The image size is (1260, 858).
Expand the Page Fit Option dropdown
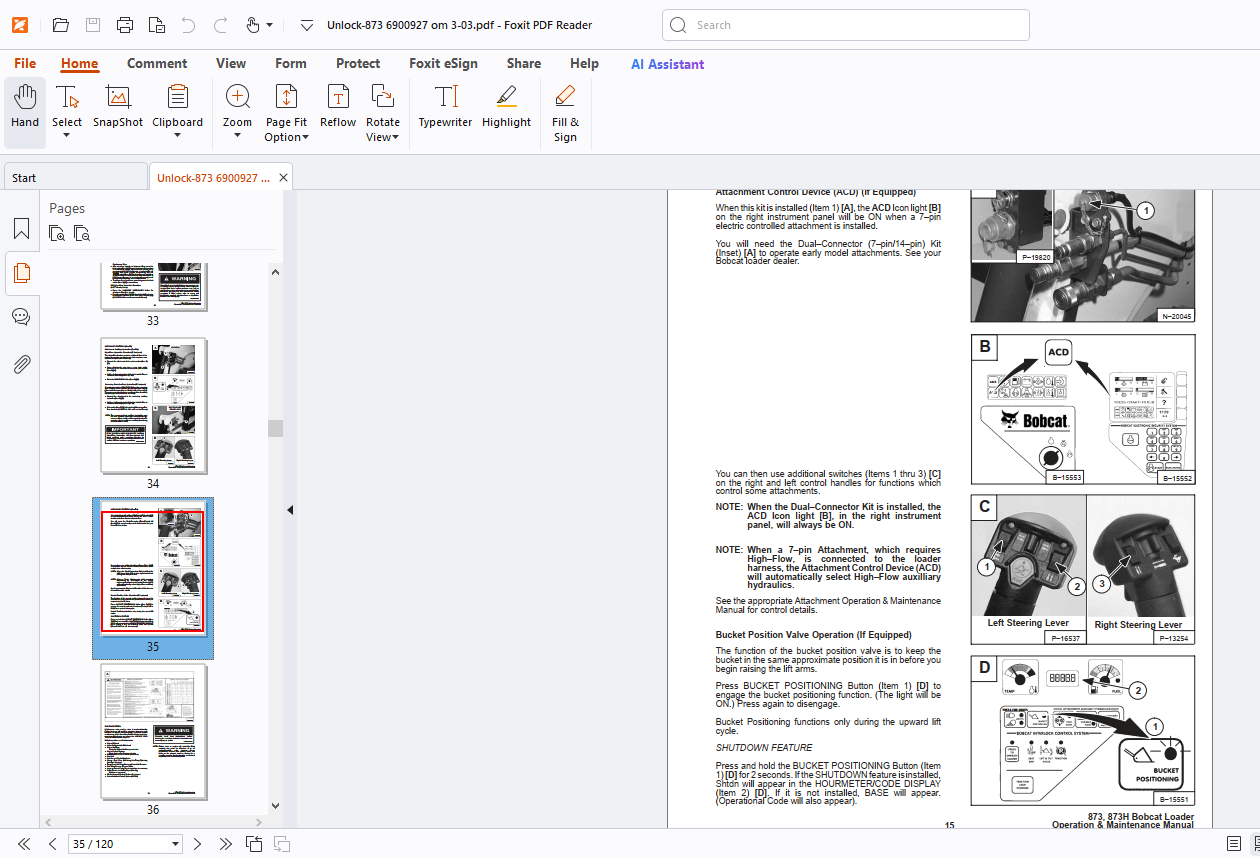click(x=305, y=138)
